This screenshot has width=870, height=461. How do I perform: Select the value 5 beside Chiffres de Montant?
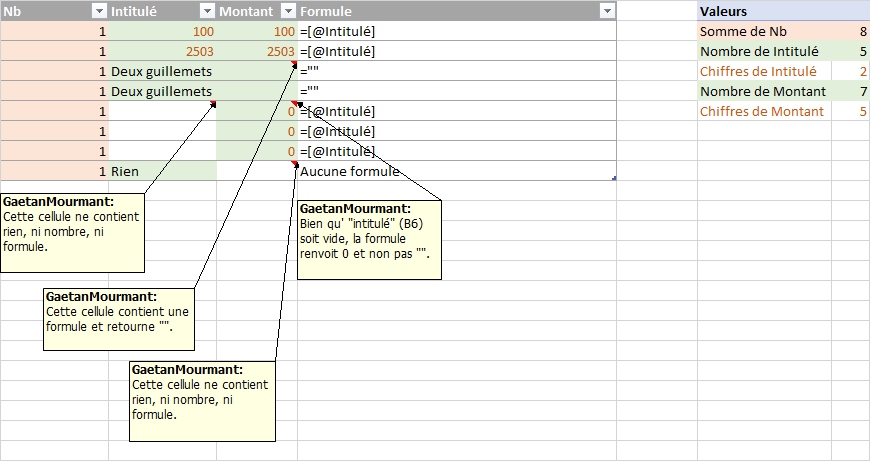tap(851, 112)
